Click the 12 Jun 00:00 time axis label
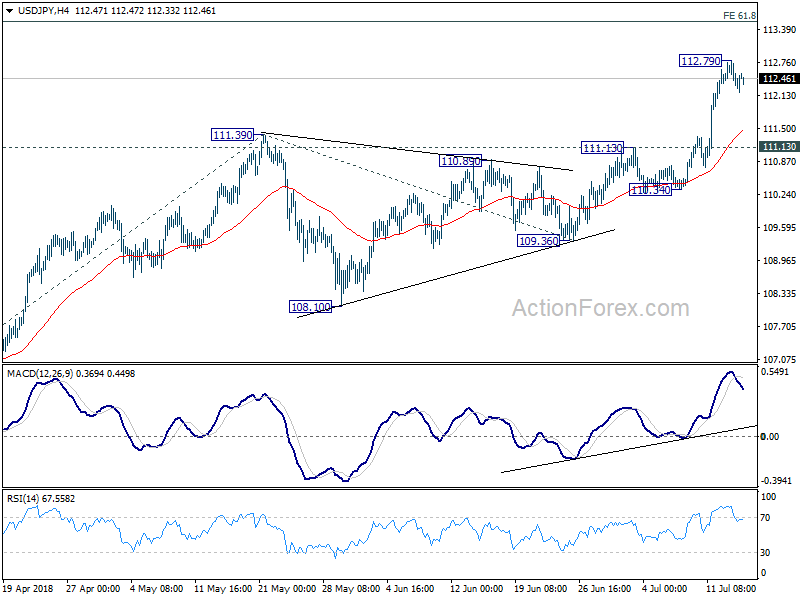The height and width of the screenshot is (600, 800). click(x=477, y=588)
